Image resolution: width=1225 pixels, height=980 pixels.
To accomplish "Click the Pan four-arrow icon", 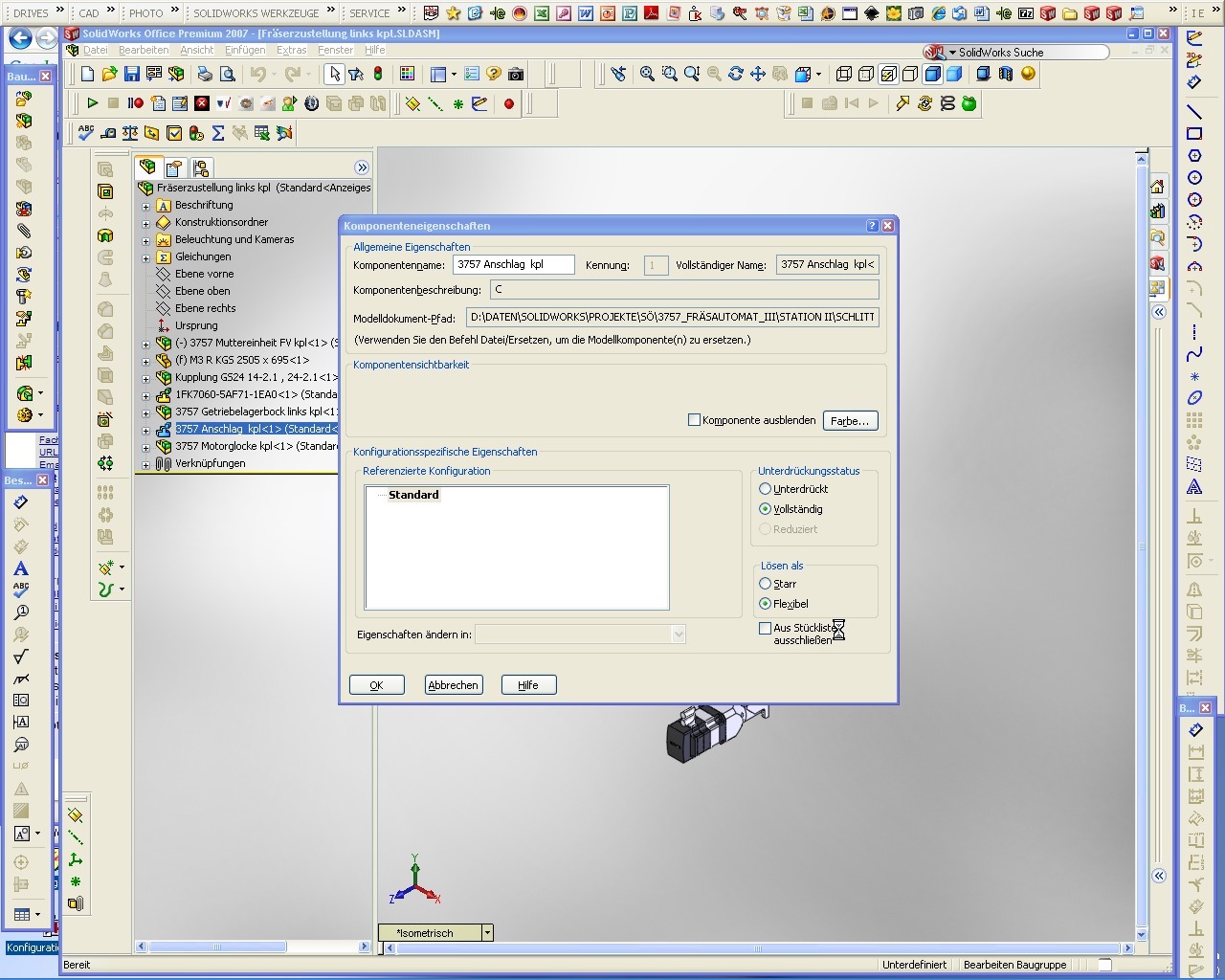I will pyautogui.click(x=758, y=74).
